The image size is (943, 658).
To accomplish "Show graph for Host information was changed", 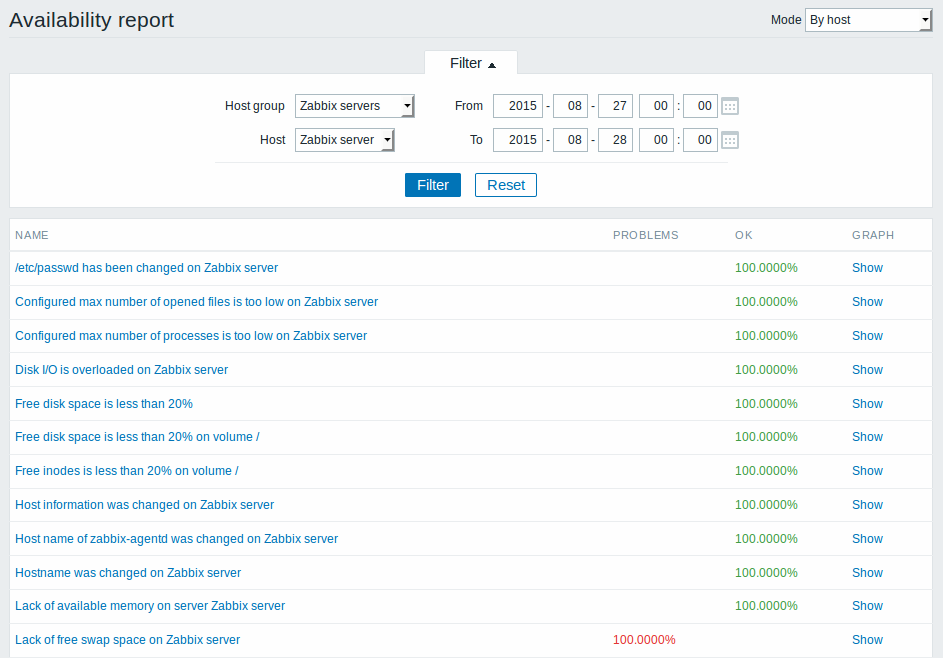I will pyautogui.click(x=867, y=505).
